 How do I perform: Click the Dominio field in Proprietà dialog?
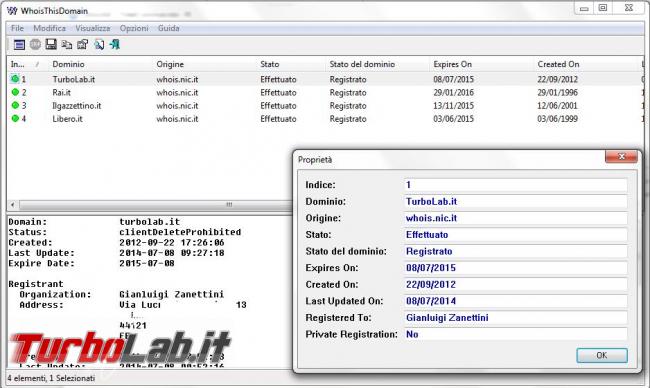pos(515,201)
